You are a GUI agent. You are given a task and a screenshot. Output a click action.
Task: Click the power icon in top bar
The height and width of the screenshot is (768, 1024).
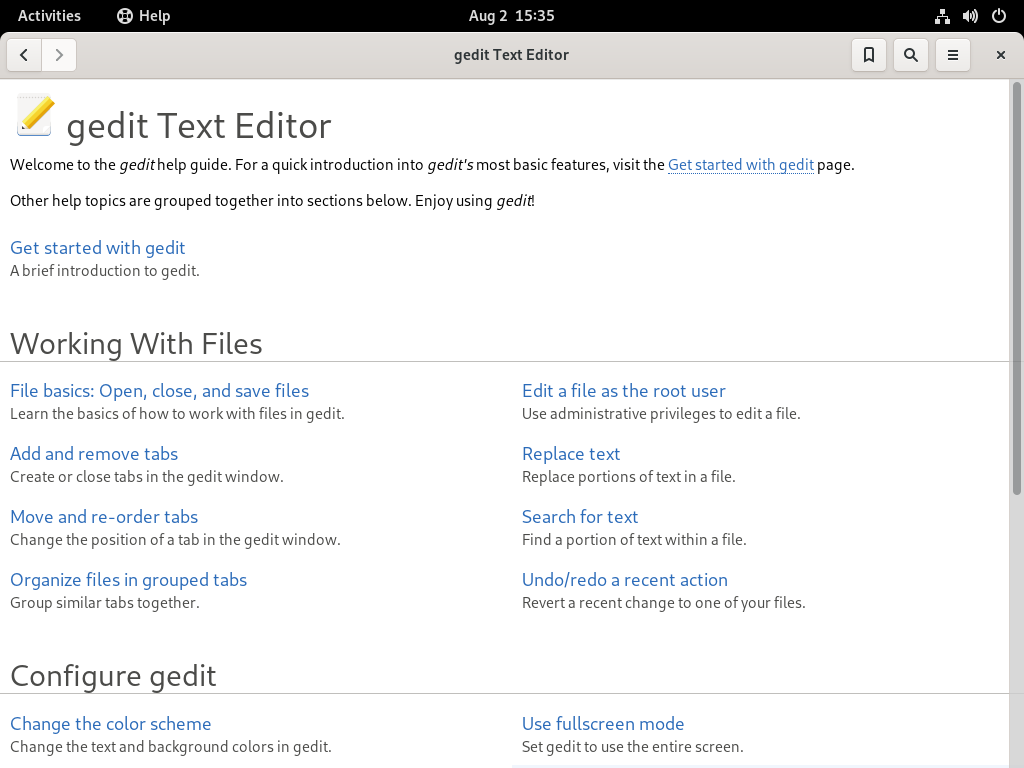click(999, 16)
